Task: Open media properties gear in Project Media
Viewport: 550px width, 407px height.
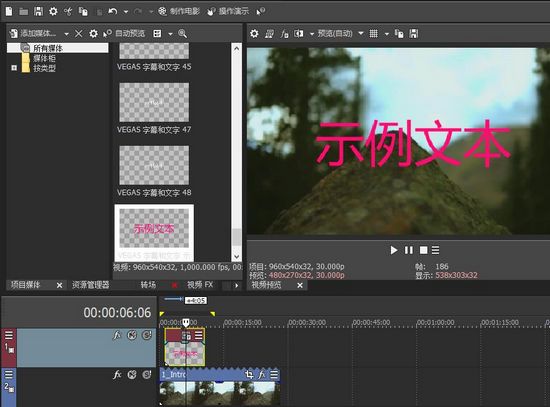Action: (x=93, y=34)
